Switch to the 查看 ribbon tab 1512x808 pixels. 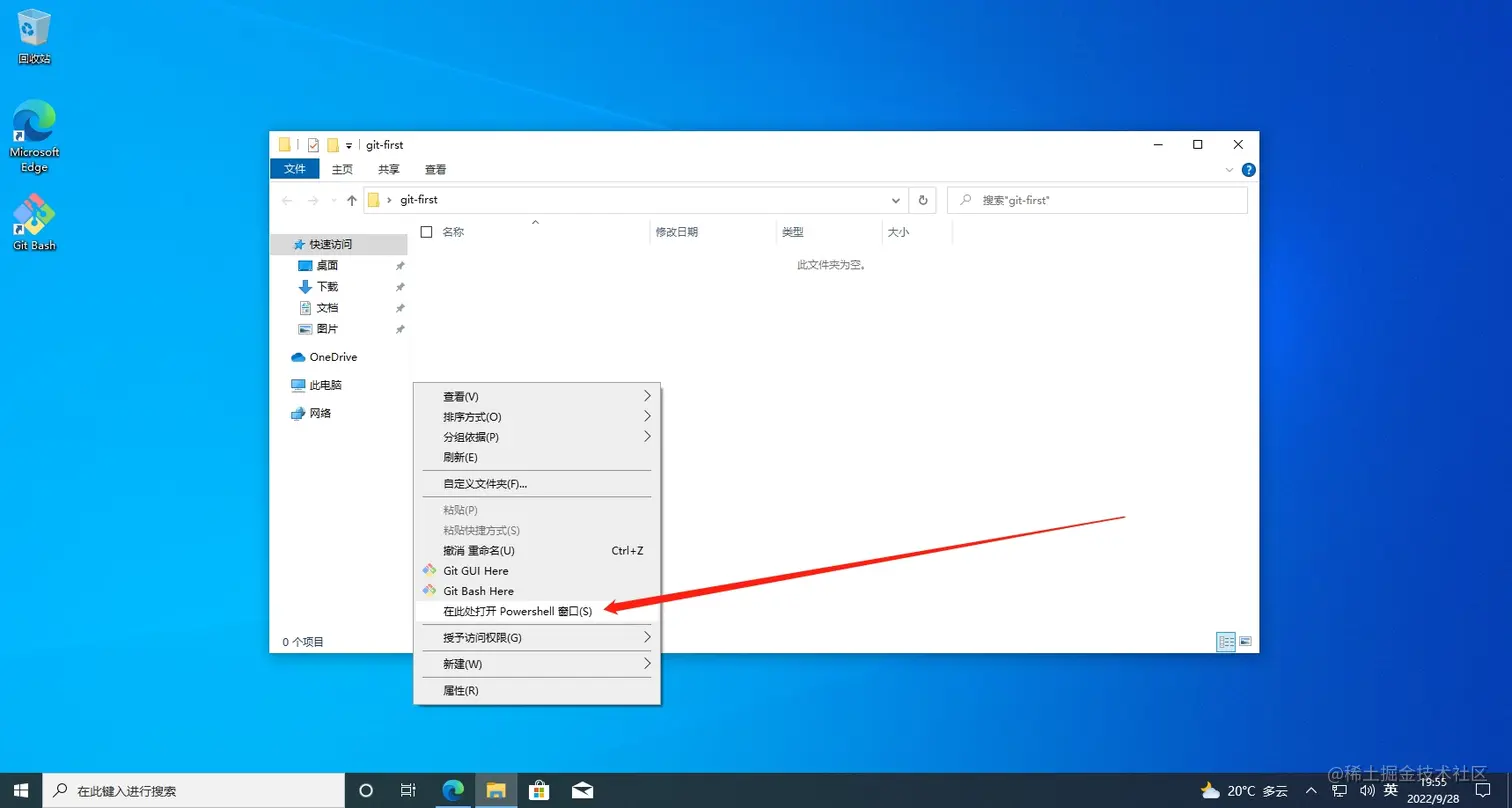tap(435, 169)
